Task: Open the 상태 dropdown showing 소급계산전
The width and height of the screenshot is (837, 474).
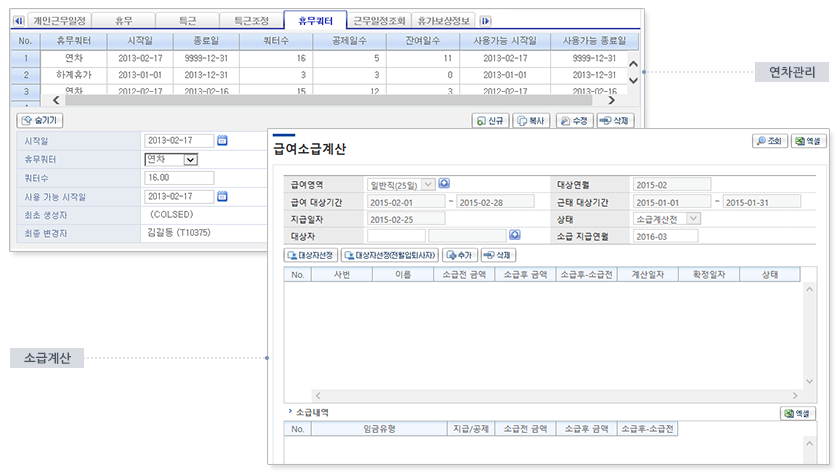Action: point(694,218)
